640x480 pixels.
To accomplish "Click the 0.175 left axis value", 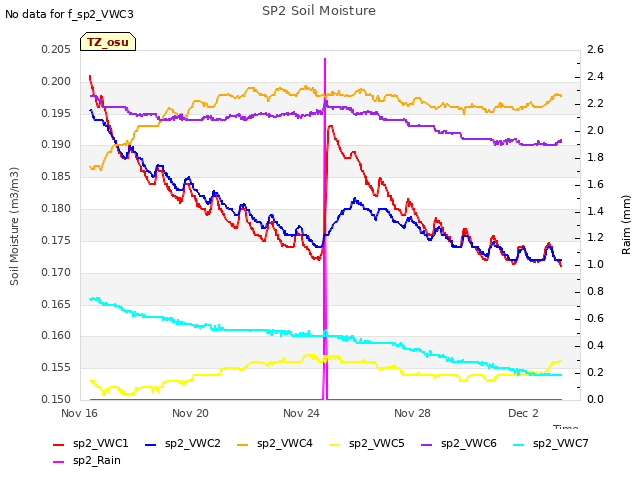I will [56, 240].
